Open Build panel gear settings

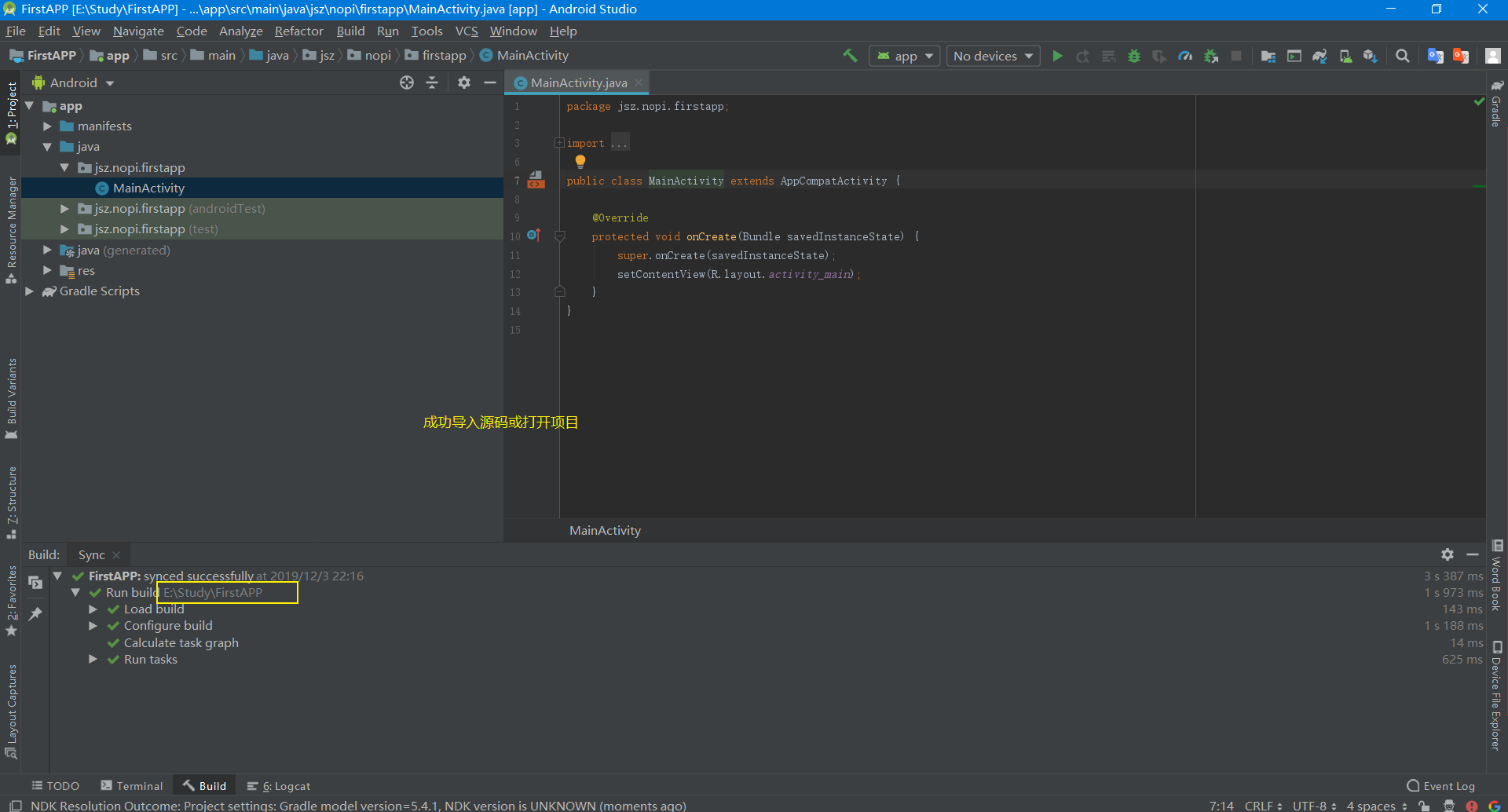1448,554
